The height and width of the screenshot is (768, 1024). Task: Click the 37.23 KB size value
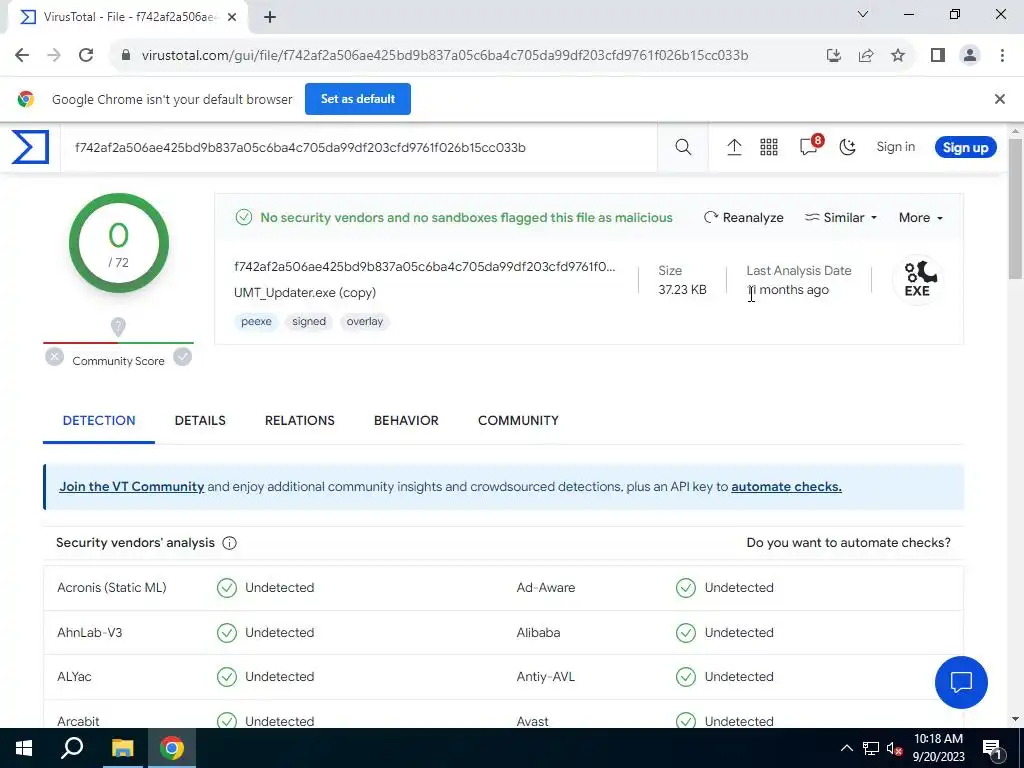coord(682,290)
